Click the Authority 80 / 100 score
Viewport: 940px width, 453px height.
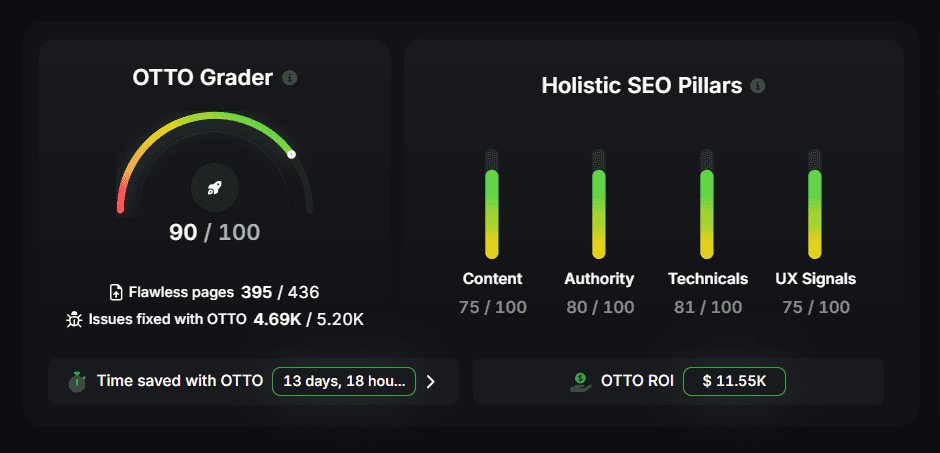(599, 307)
